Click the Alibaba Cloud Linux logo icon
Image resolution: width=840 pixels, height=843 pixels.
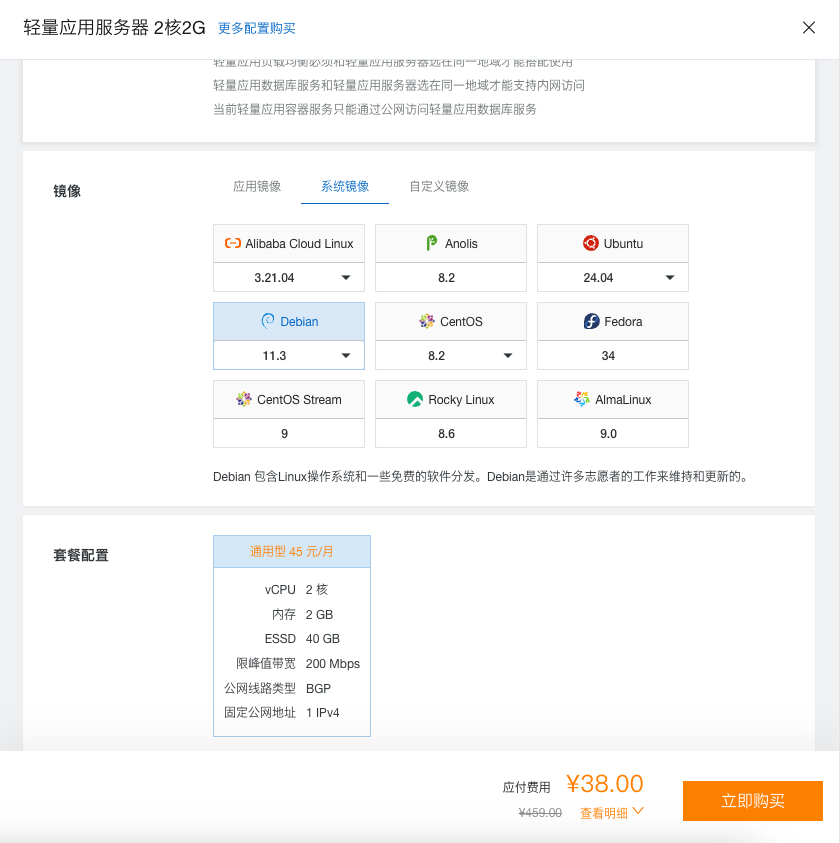(233, 243)
